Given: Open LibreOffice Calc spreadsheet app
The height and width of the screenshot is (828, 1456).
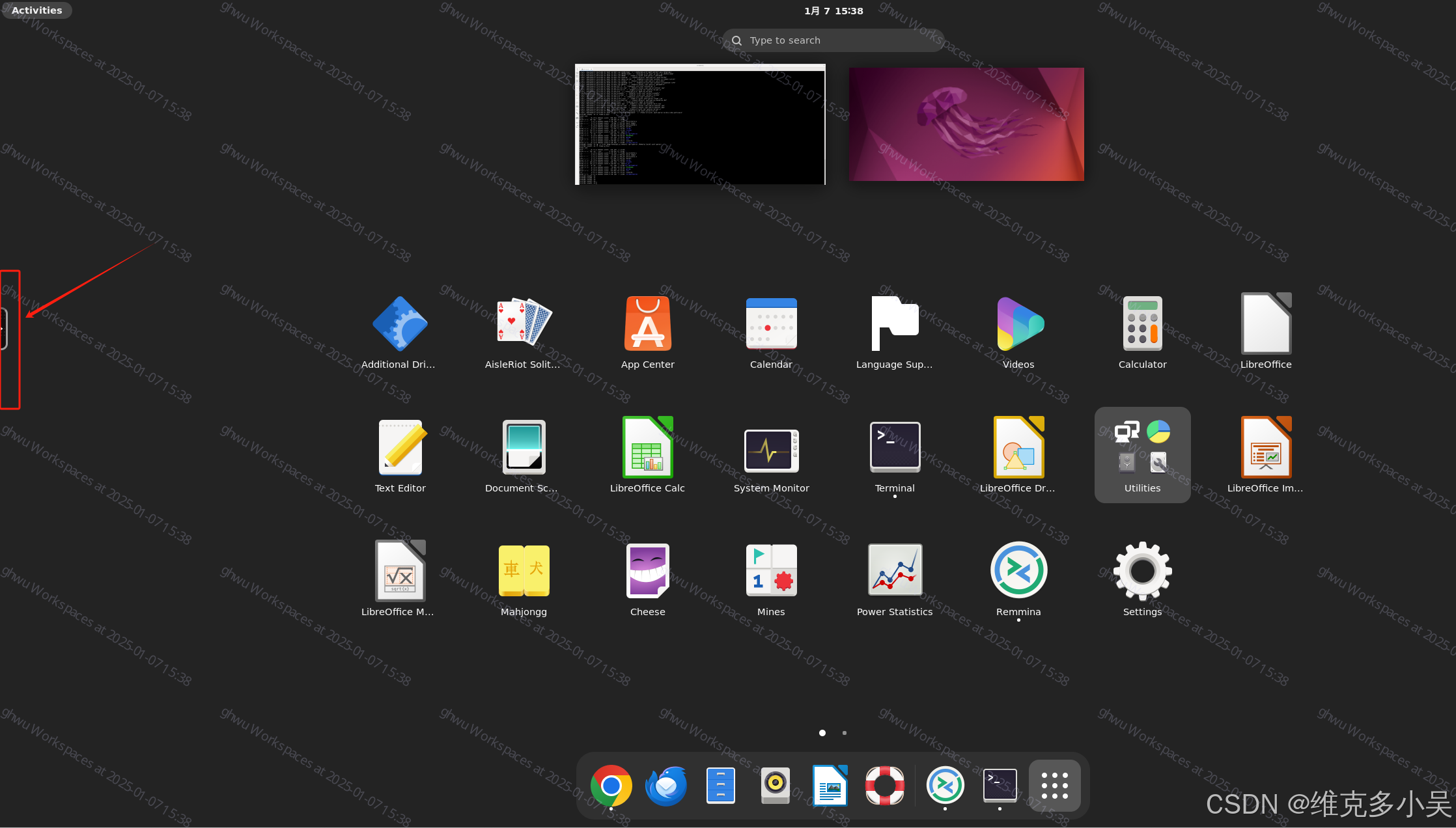Looking at the screenshot, I should coord(647,448).
